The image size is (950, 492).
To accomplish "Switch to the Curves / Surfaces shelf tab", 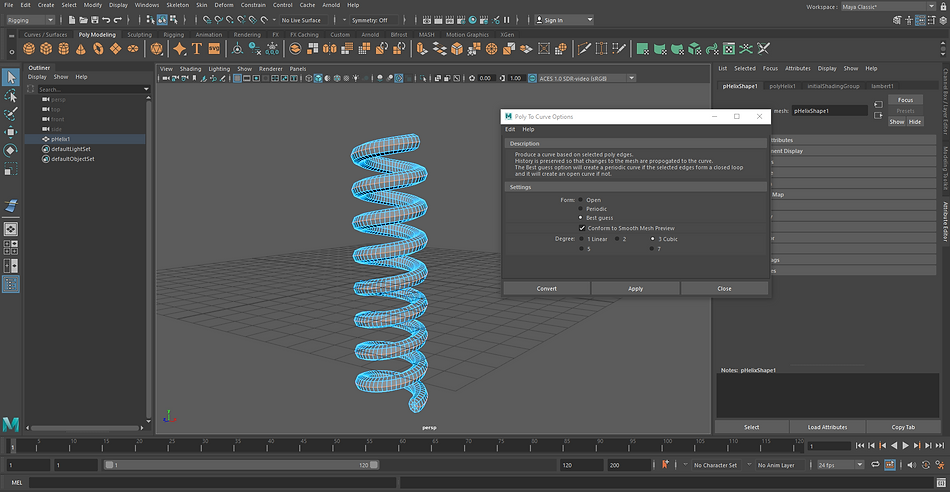I will tap(45, 35).
